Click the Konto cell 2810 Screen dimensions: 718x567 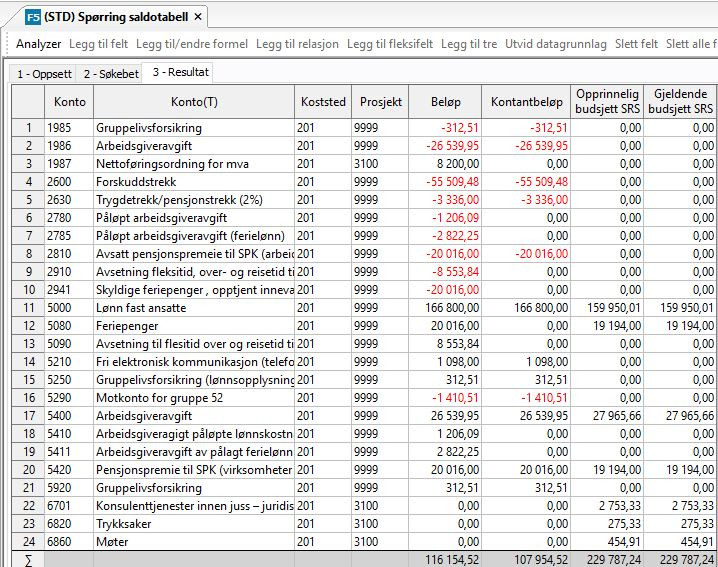pos(69,254)
